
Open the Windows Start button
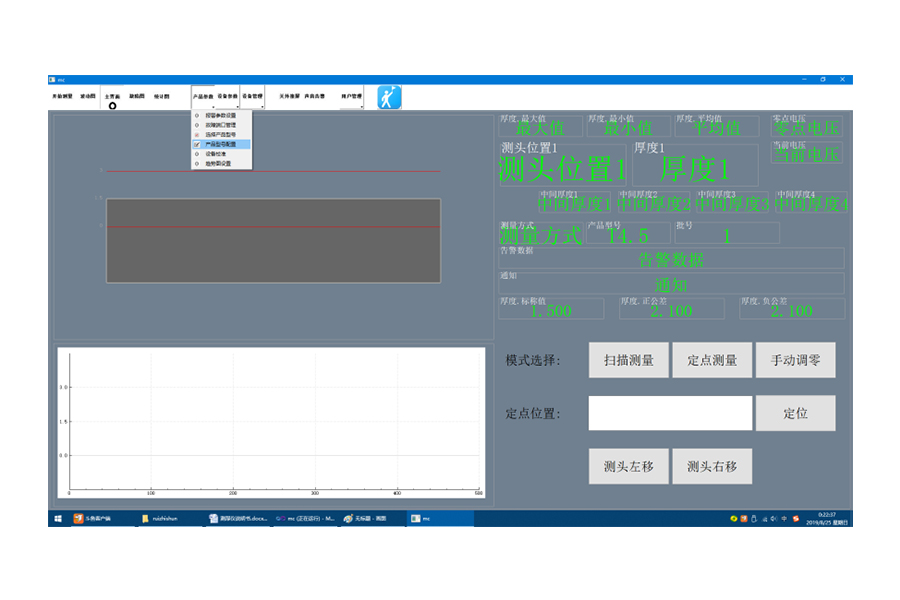coord(57,520)
